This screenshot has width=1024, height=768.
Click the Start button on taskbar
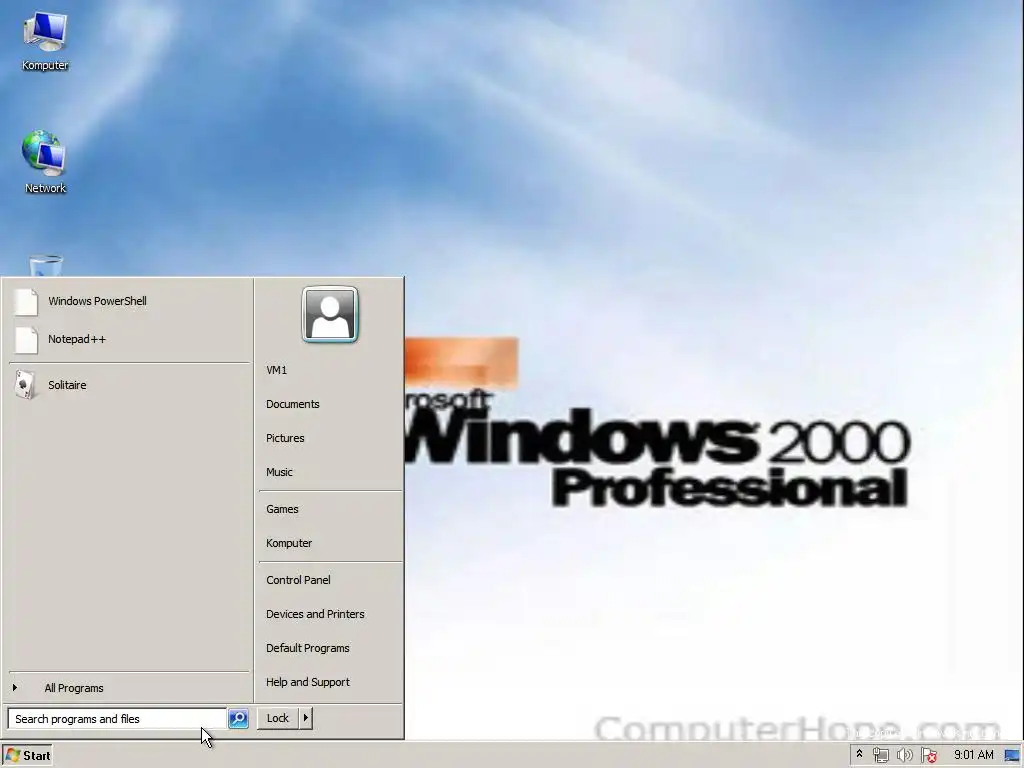27,756
